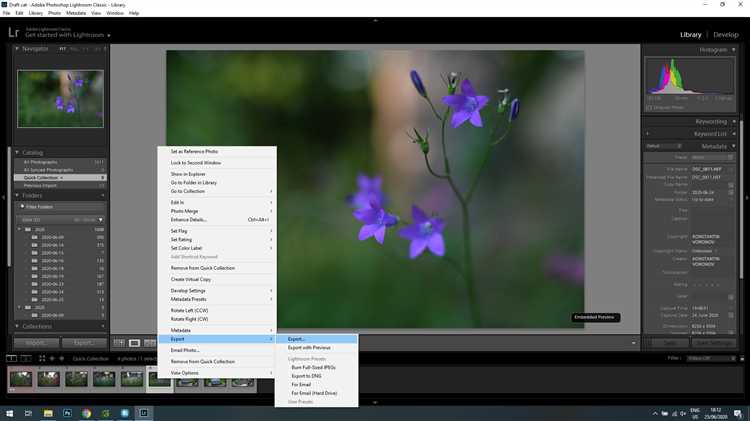Image resolution: width=750 pixels, height=421 pixels.
Task: Open the Filters Off dropdown in the filmstrip
Action: point(711,358)
